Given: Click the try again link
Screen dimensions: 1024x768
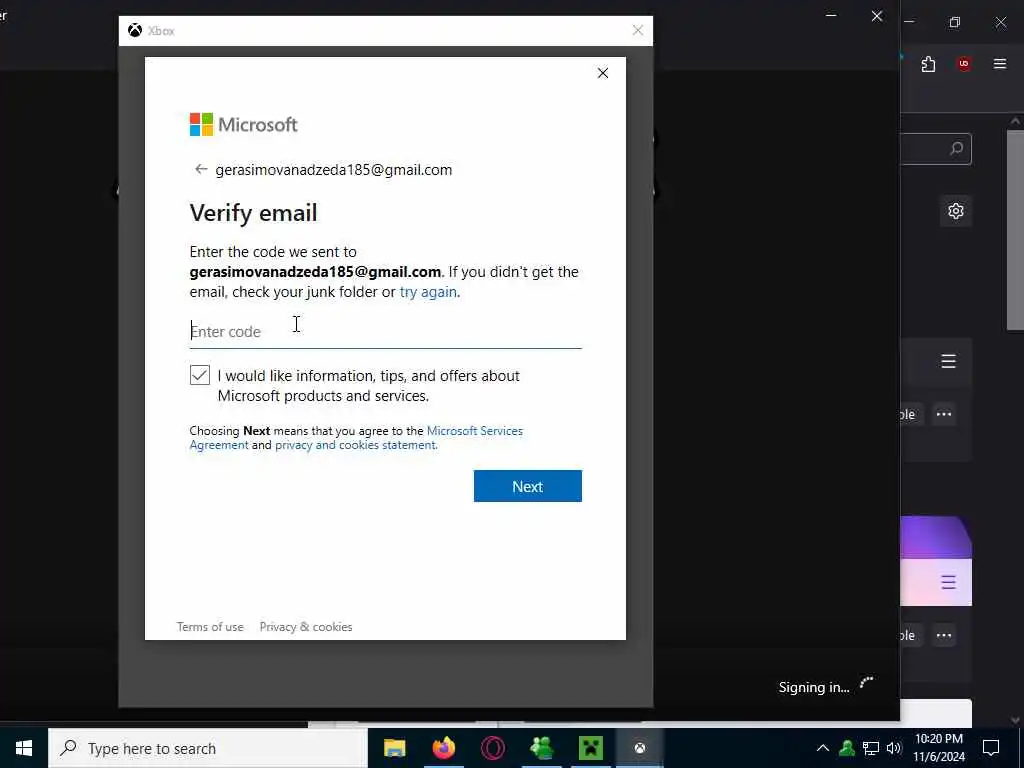Looking at the screenshot, I should (x=428, y=292).
